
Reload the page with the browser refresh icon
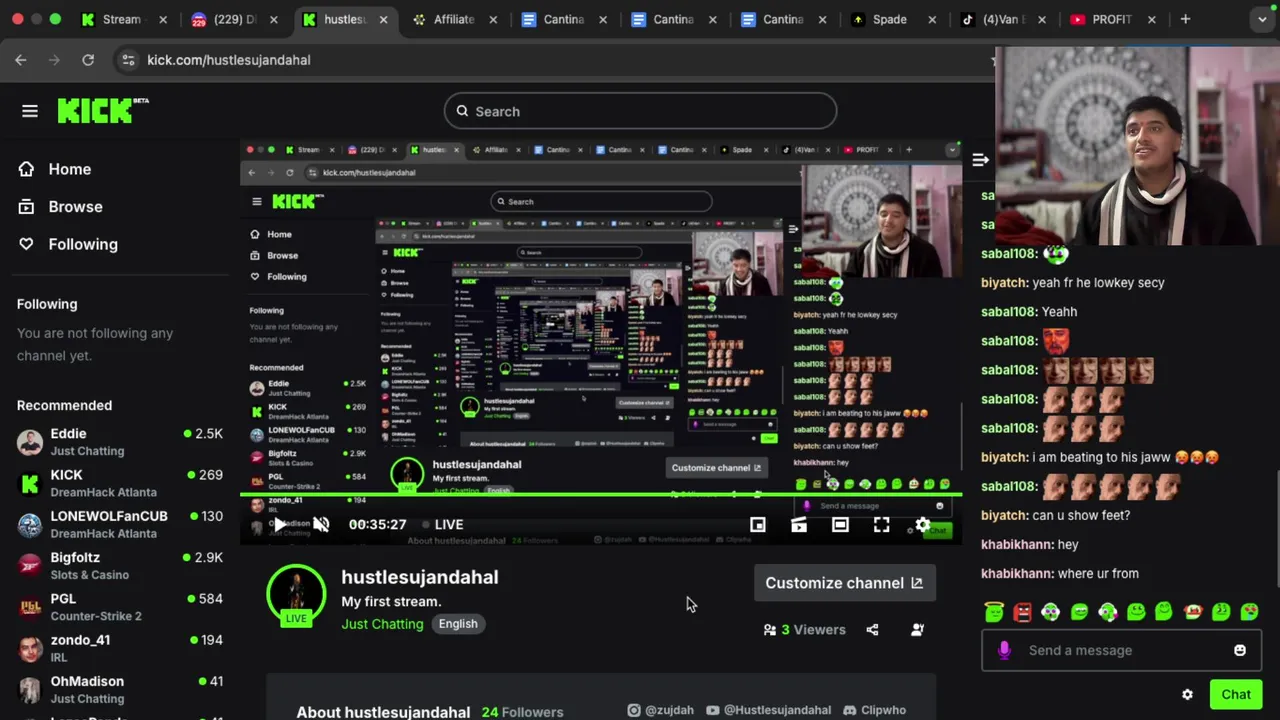[x=88, y=60]
